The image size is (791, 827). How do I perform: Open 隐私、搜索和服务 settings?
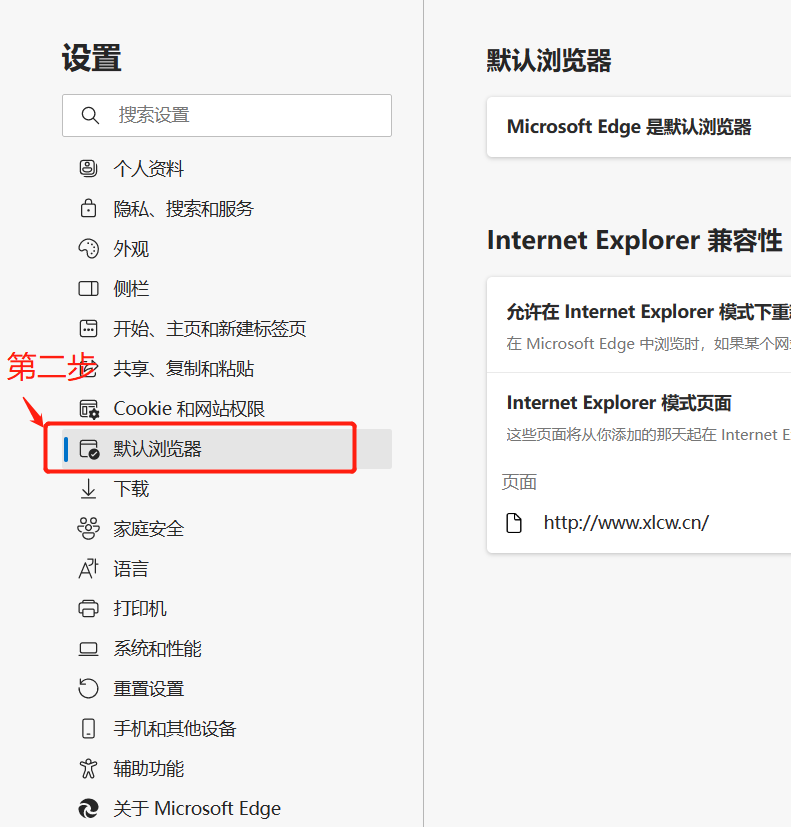227,209
